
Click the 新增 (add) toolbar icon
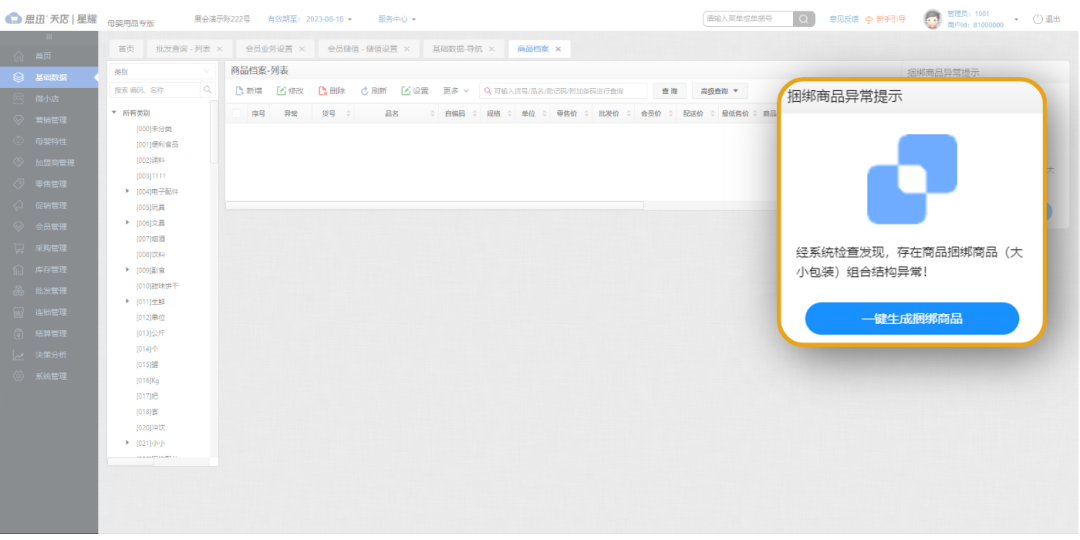(x=240, y=91)
